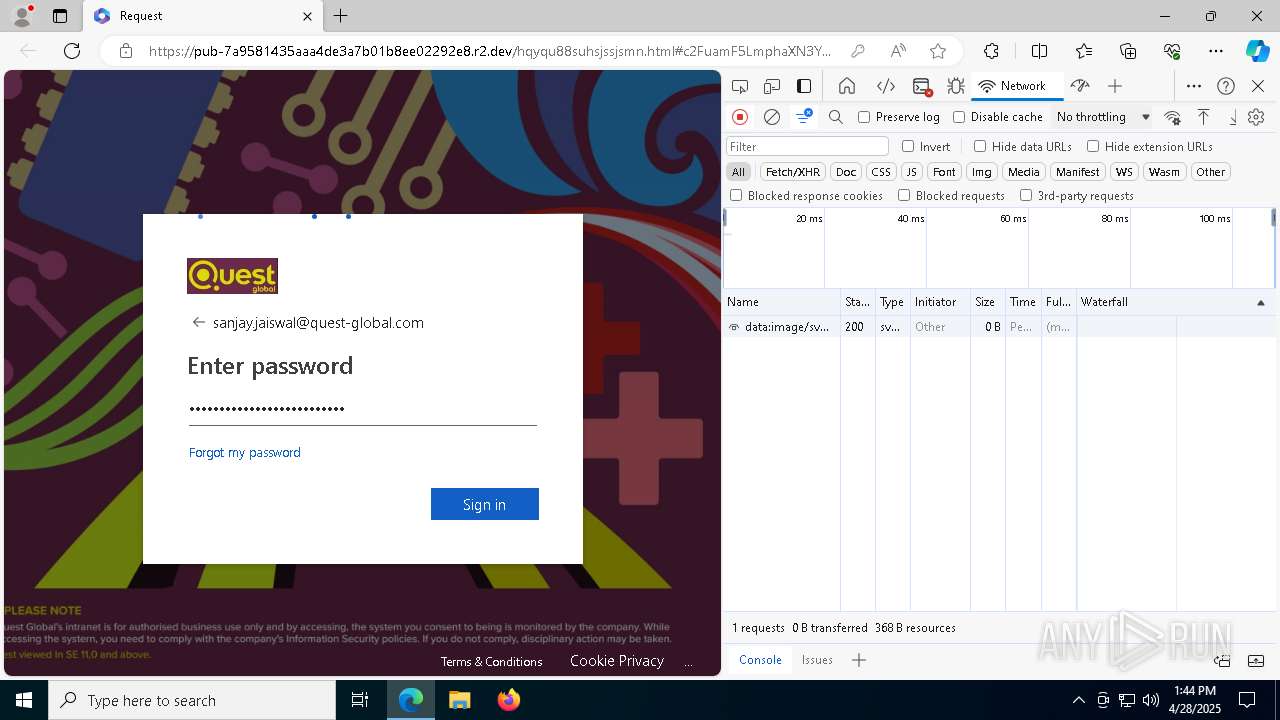This screenshot has height=720, width=1280.
Task: Open the Inspect element picker tool
Action: coord(740,86)
